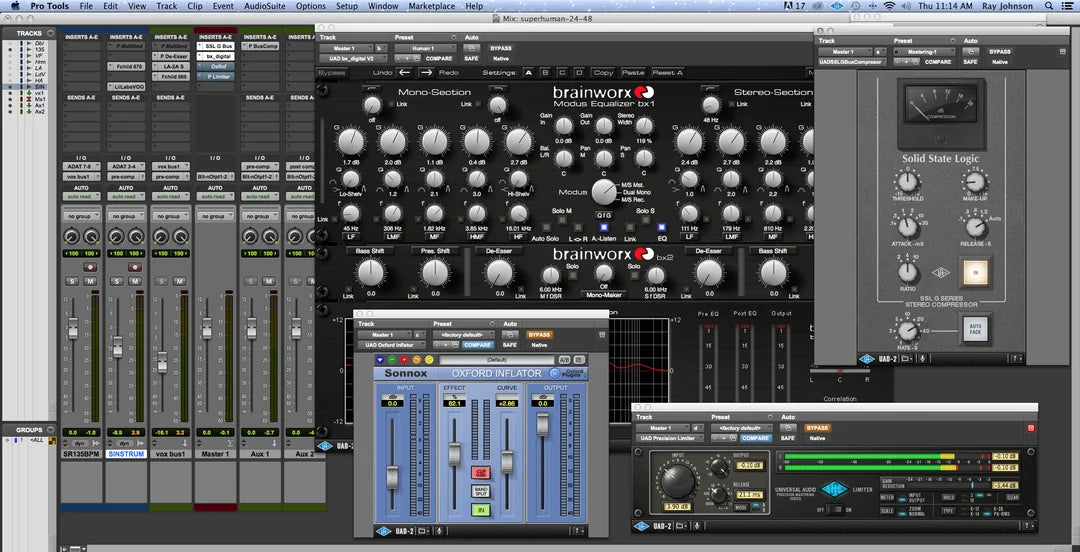The width and height of the screenshot is (1080, 552).
Task: Open the ADAT 7-8 input selector
Action: click(x=81, y=166)
